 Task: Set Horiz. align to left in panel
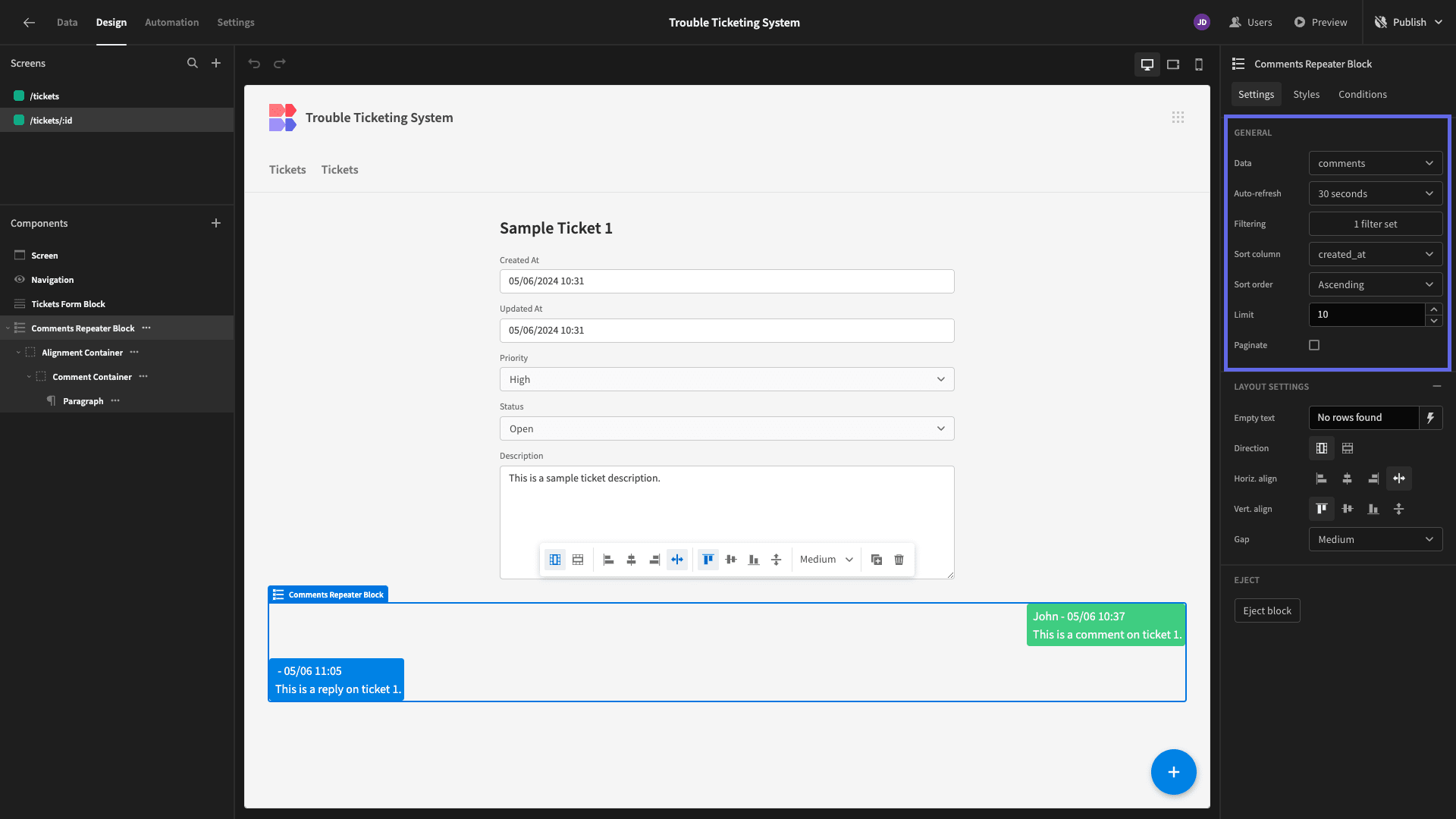[x=1322, y=479]
